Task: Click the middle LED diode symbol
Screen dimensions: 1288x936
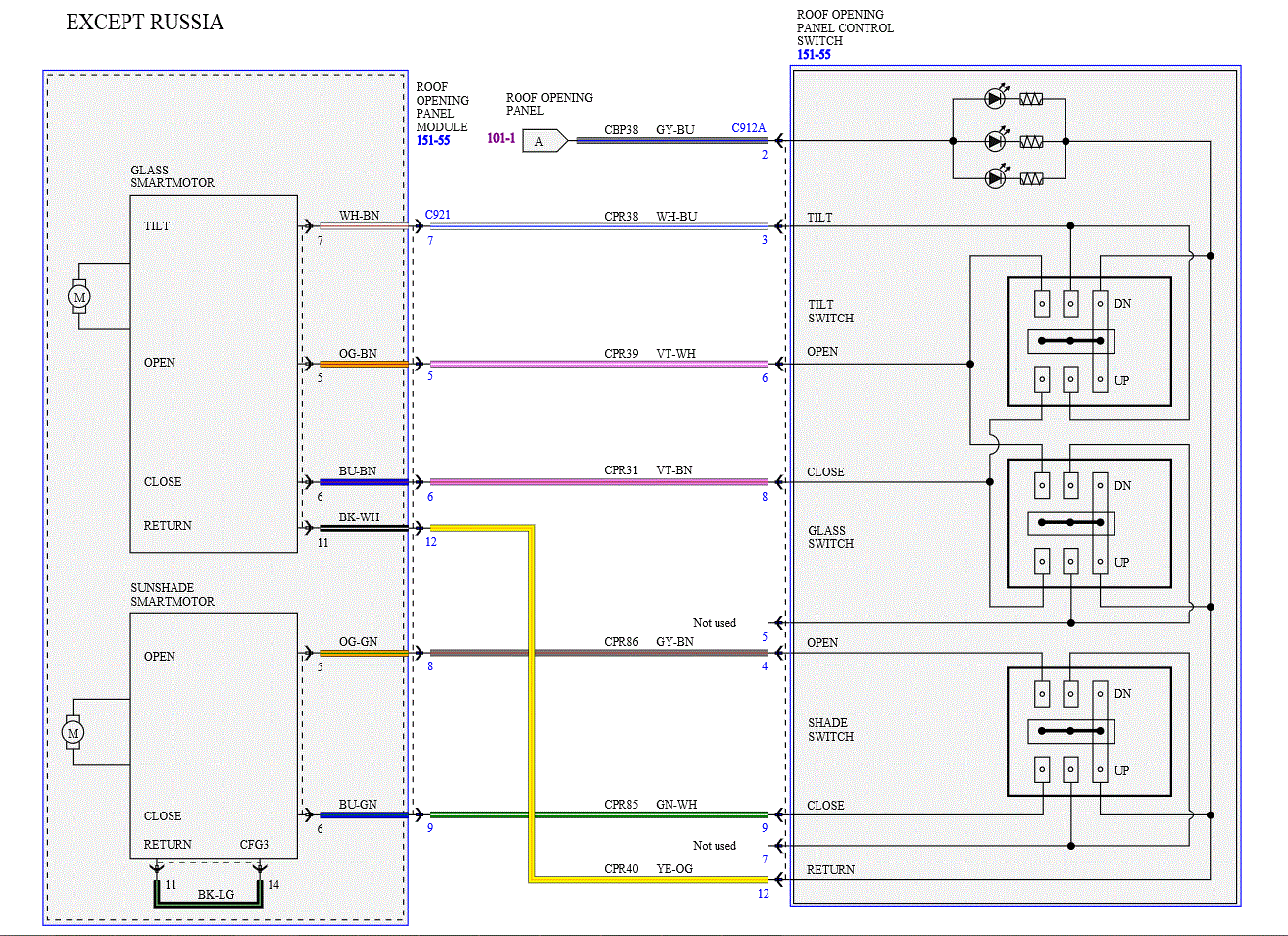Action: 996,141
